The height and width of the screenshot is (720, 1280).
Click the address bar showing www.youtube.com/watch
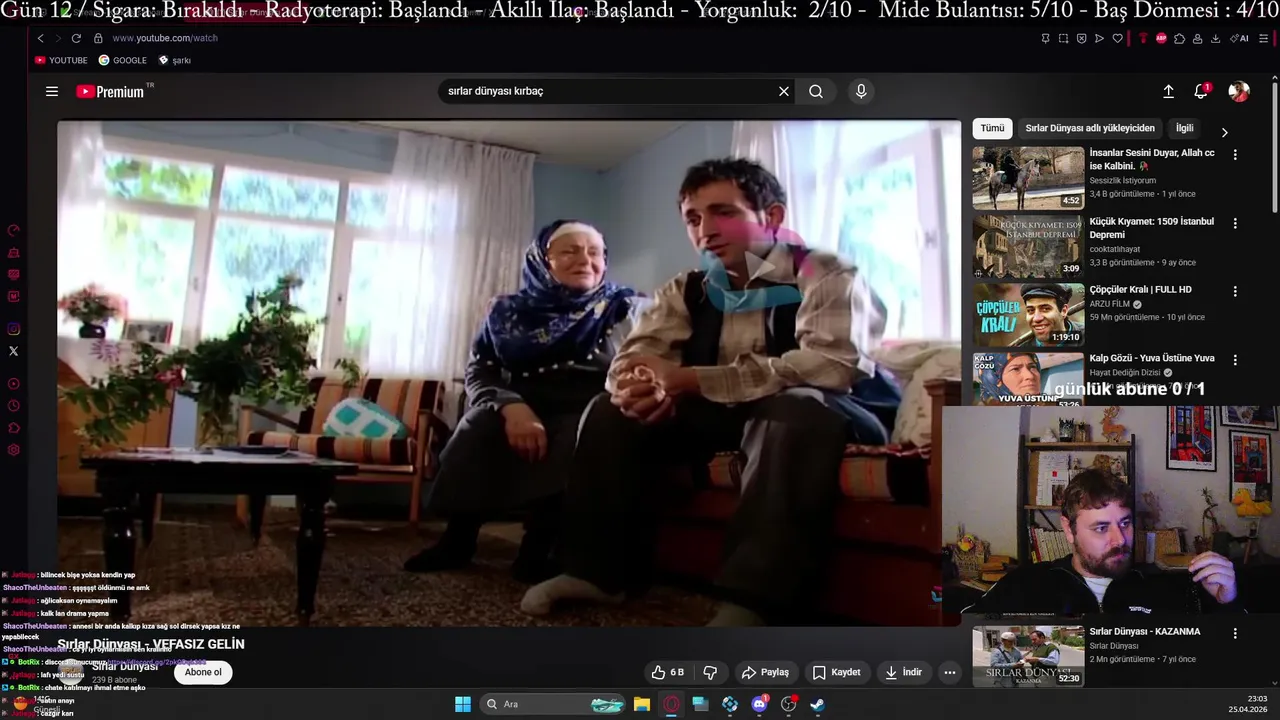click(165, 38)
